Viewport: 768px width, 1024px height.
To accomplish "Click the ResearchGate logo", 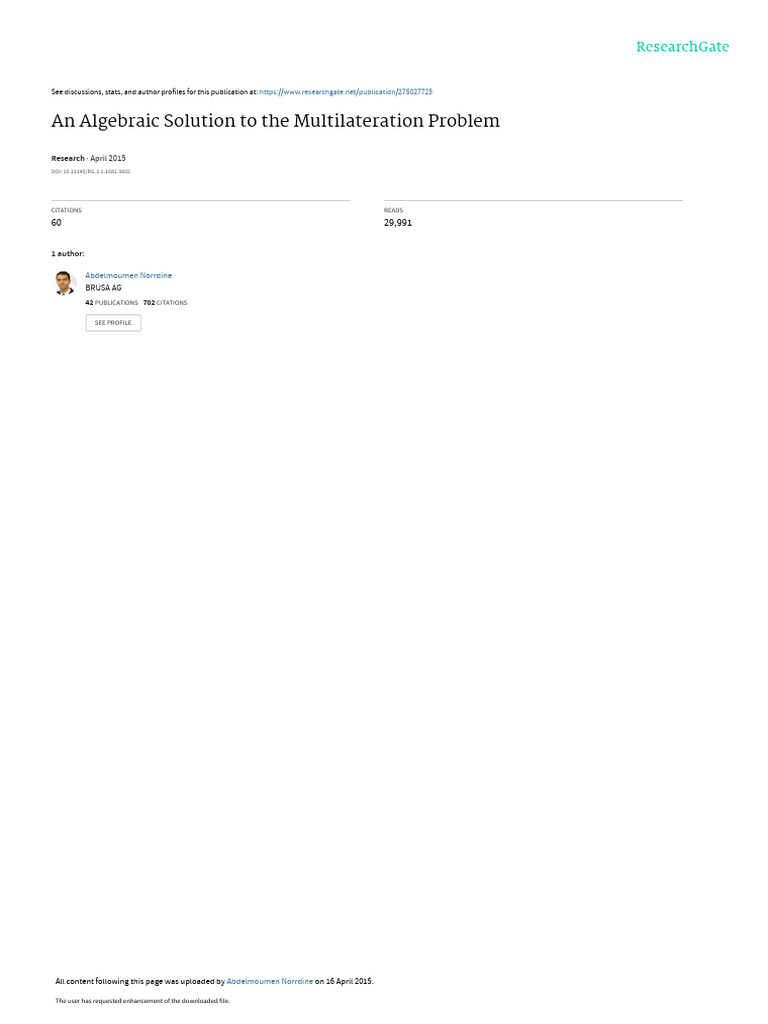I will [682, 46].
